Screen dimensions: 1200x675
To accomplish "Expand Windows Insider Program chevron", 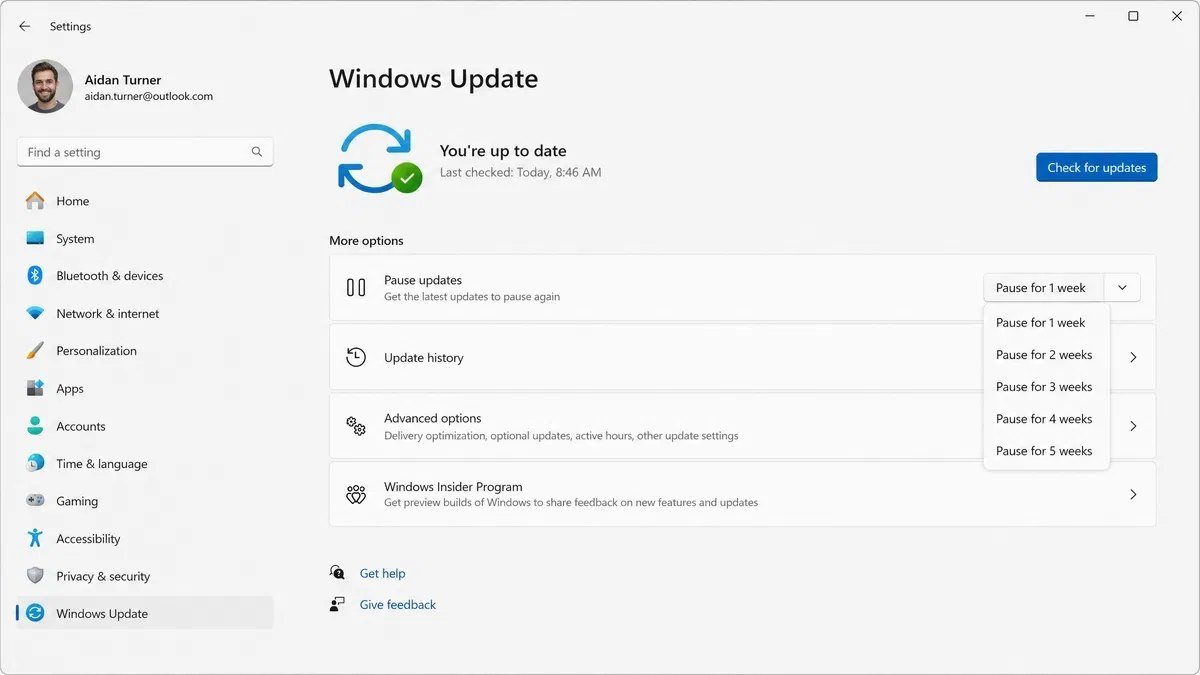I will 1133,494.
